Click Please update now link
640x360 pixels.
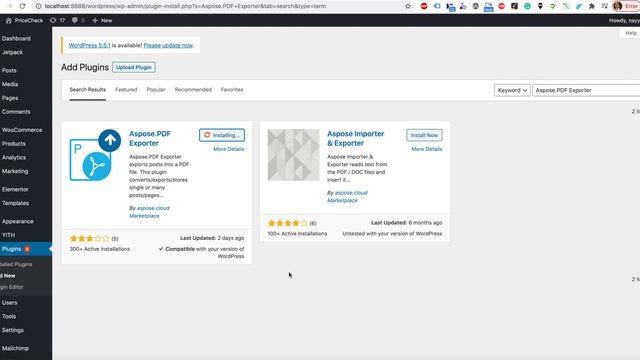[x=168, y=45]
